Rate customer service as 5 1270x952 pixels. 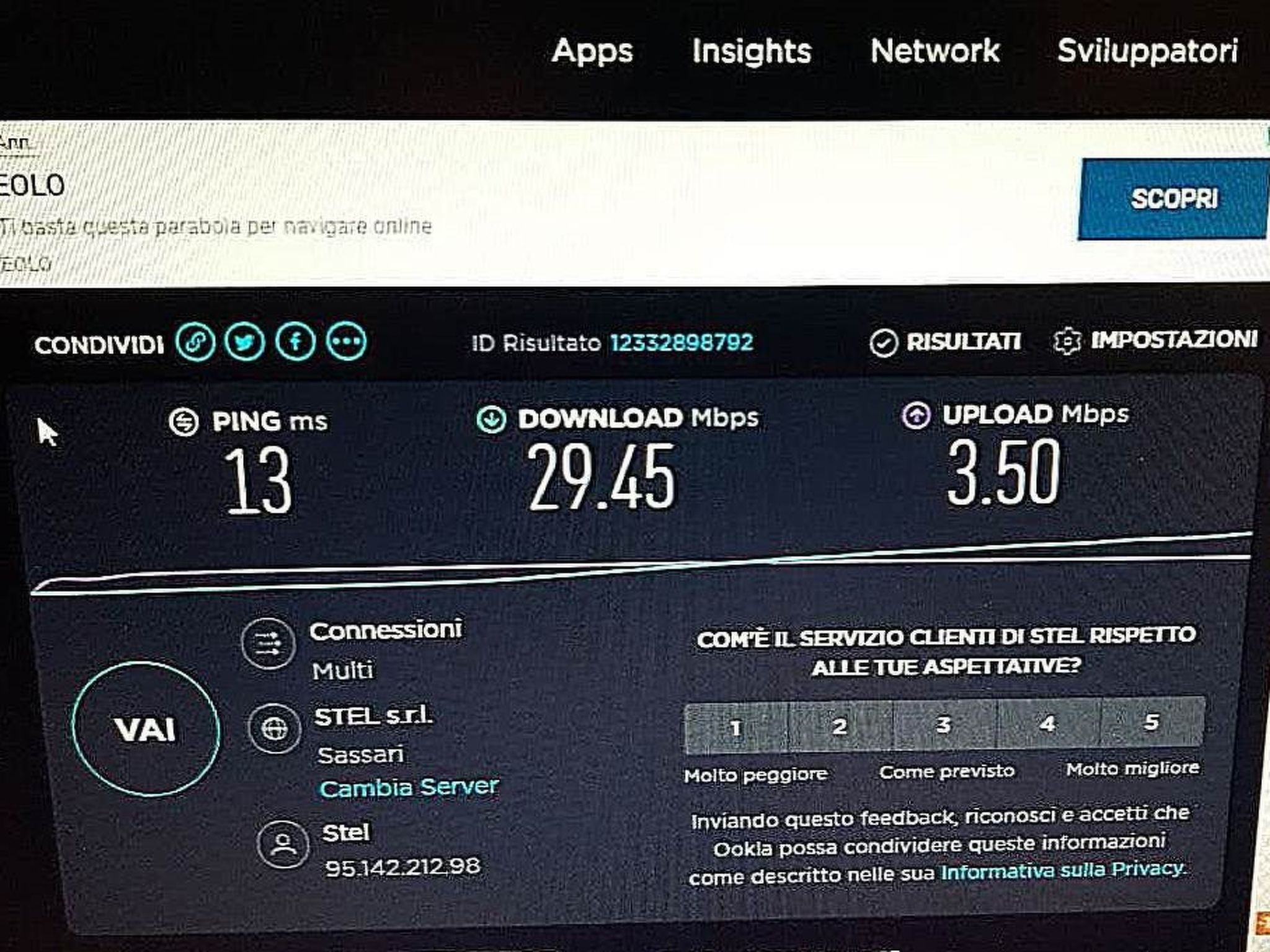[1152, 721]
